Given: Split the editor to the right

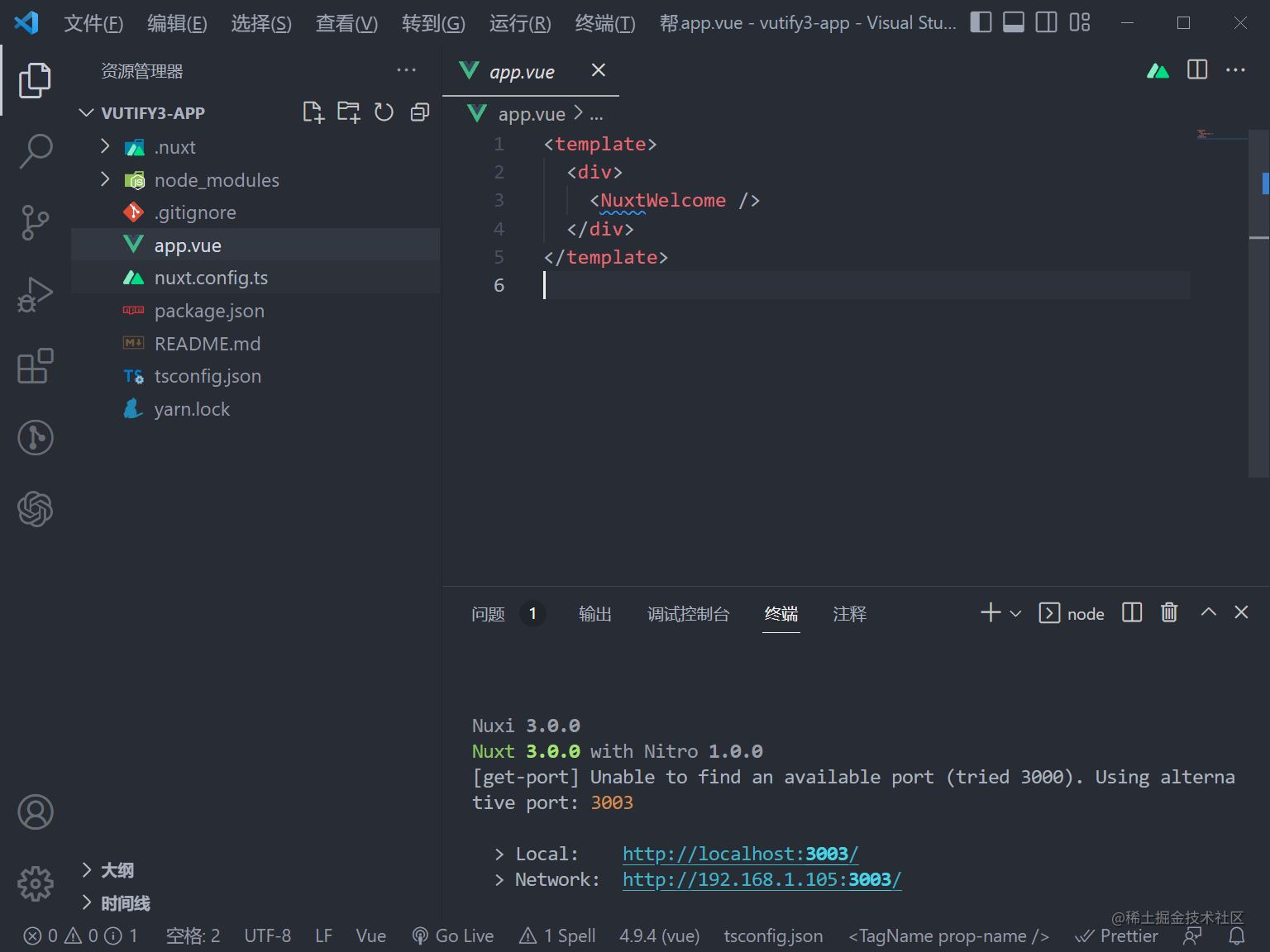Looking at the screenshot, I should (1197, 69).
